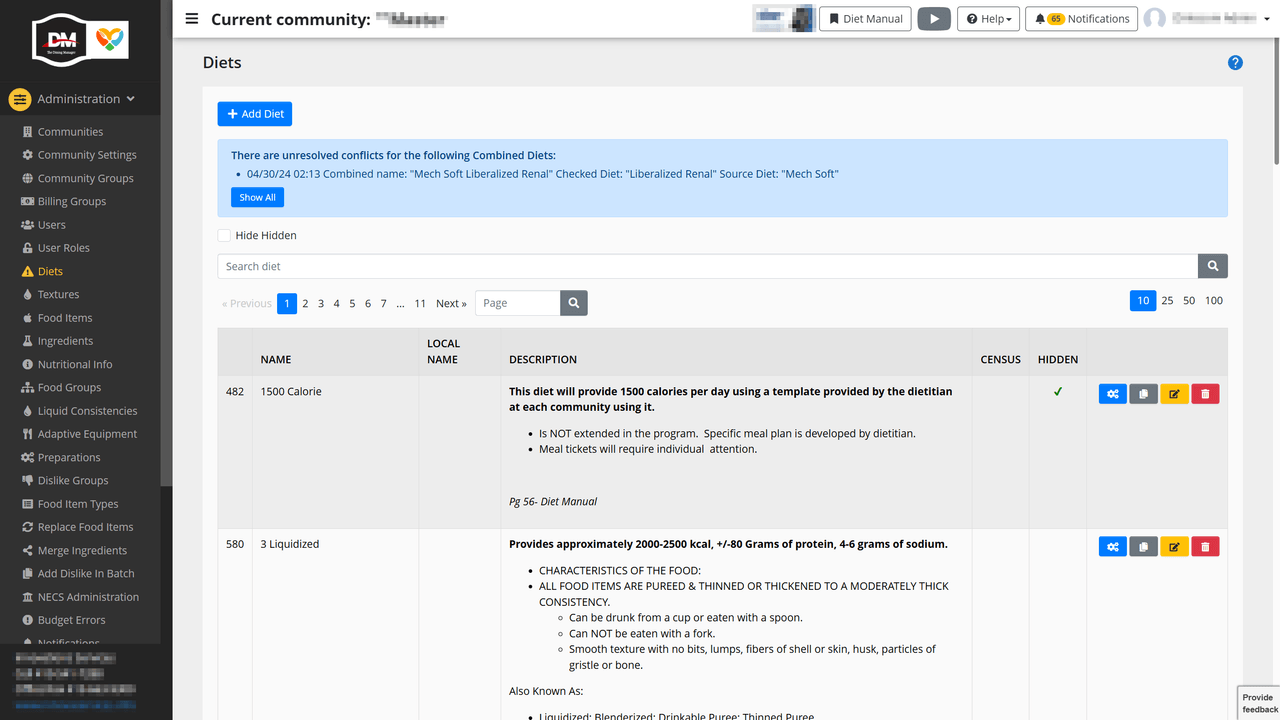The image size is (1280, 720).
Task: Show 50 items per page
Action: tap(1189, 300)
